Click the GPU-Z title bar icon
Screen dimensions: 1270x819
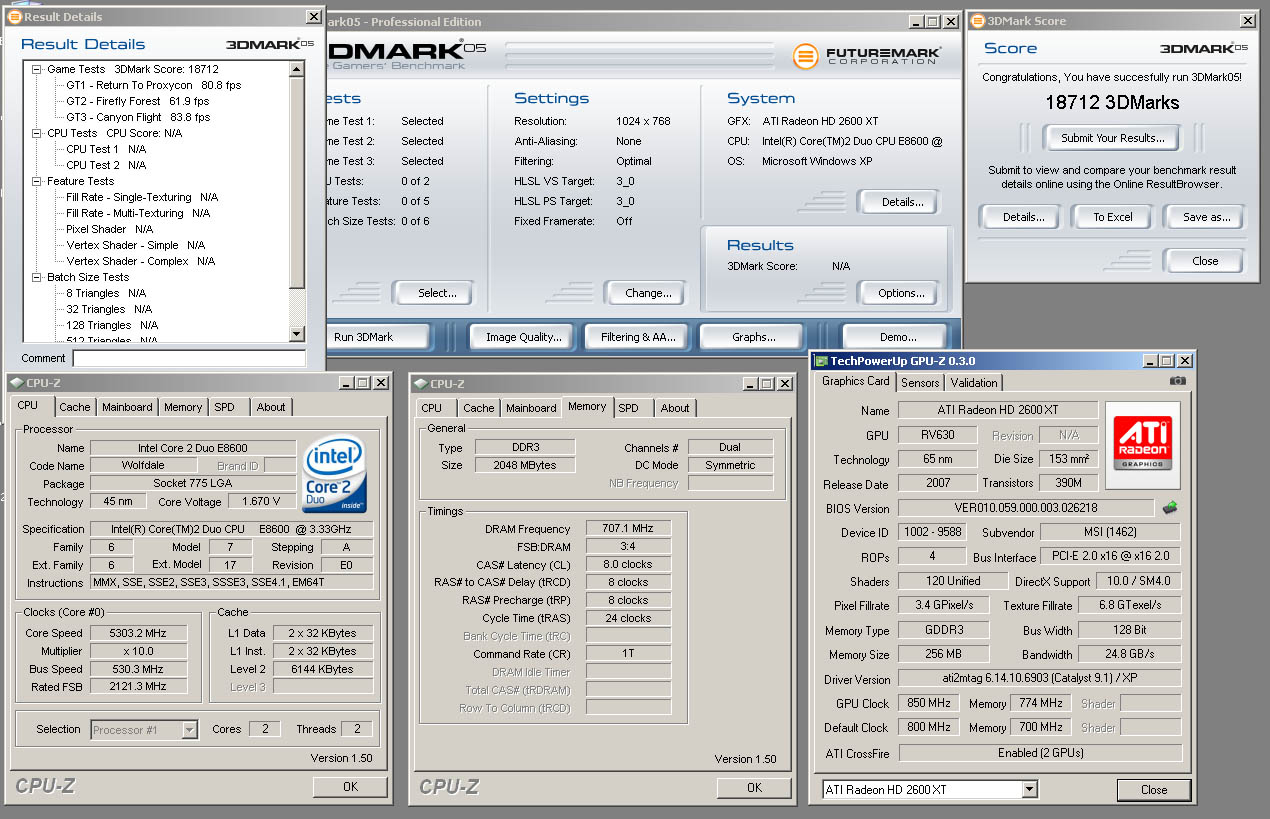[821, 361]
